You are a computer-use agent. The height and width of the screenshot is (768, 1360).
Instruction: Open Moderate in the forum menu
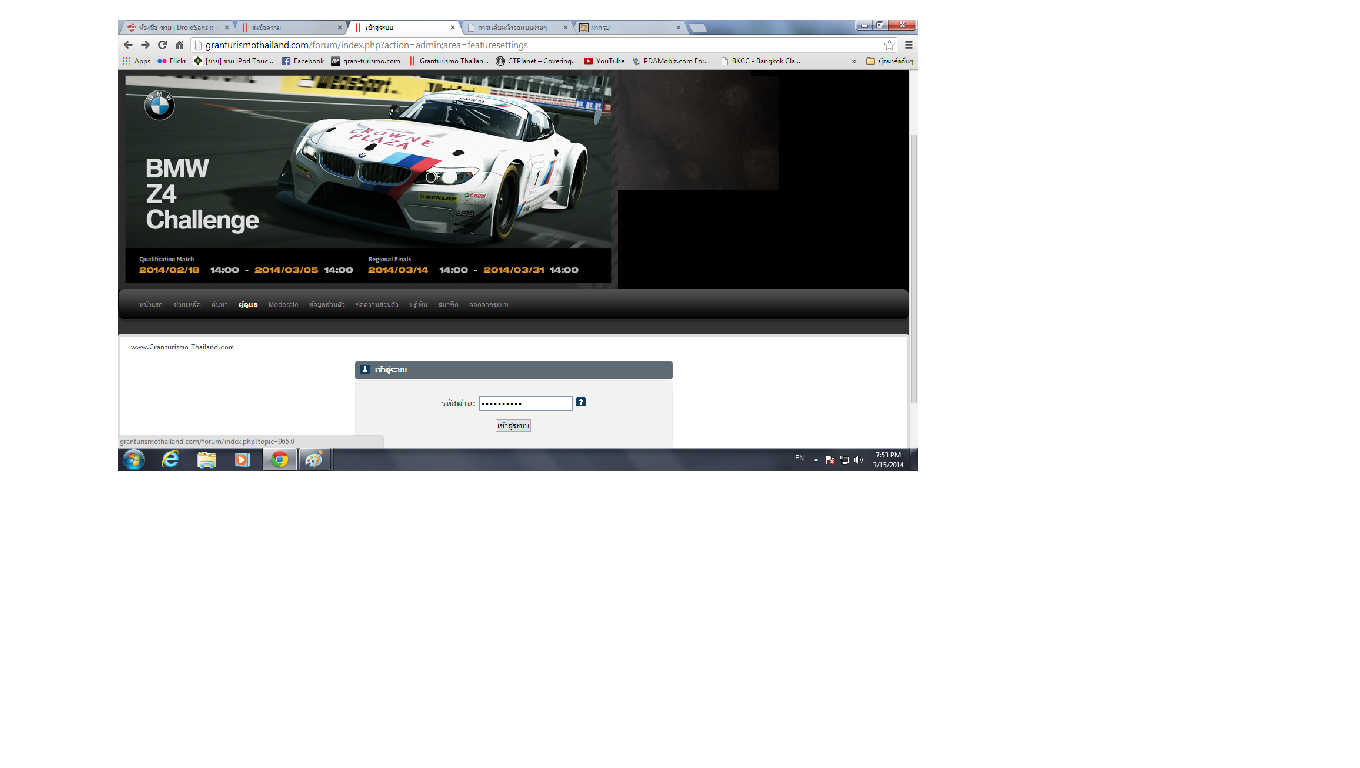283,304
